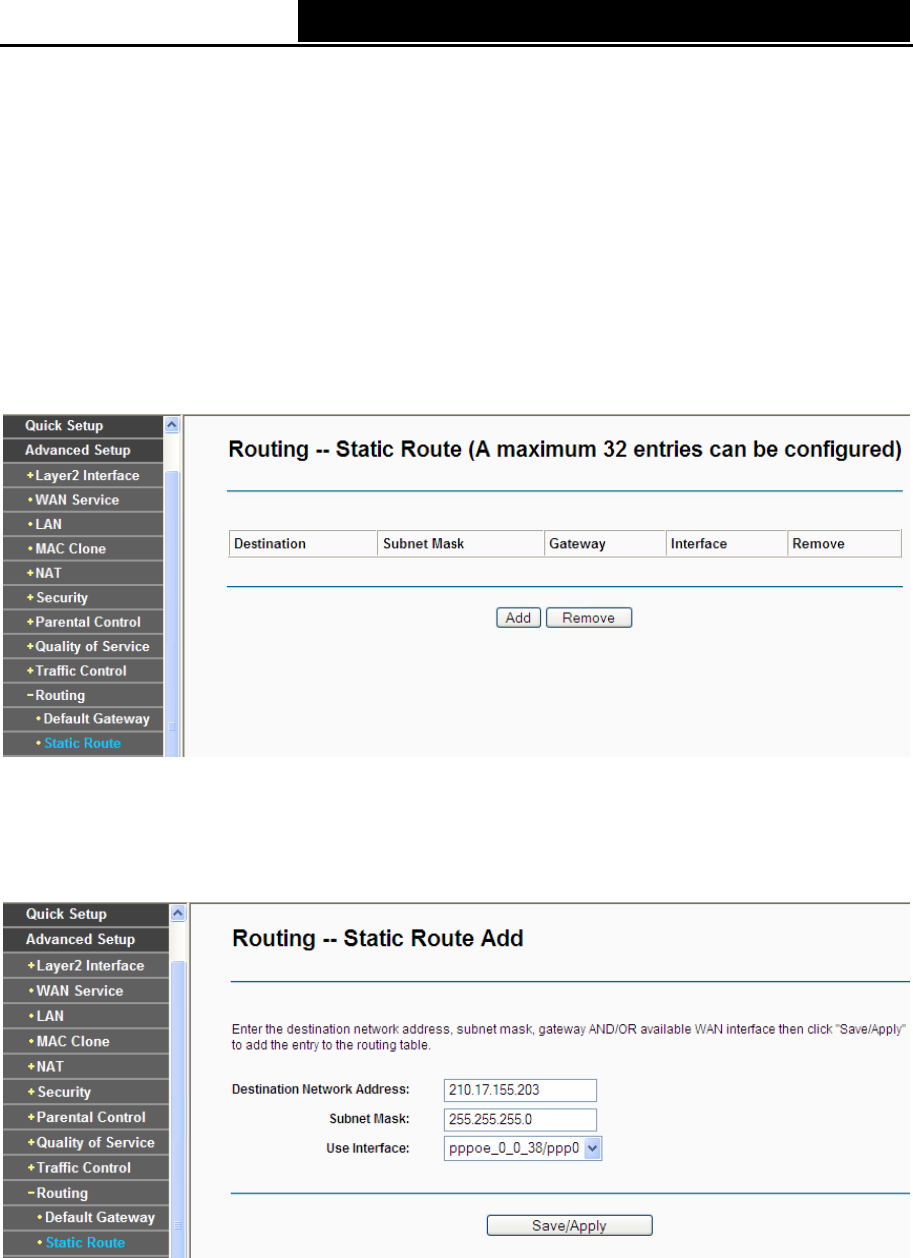Click the Subnet Mask column header

pos(461,544)
